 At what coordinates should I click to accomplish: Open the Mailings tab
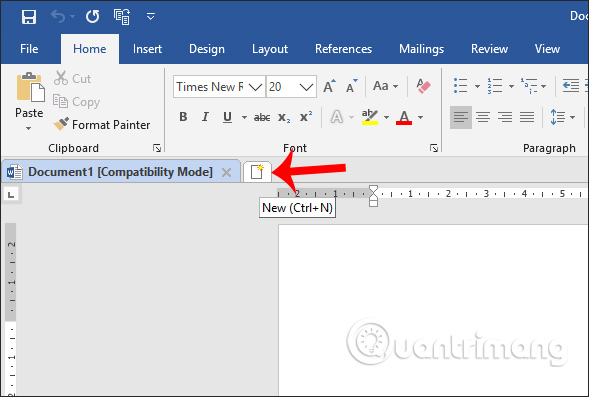click(x=421, y=49)
